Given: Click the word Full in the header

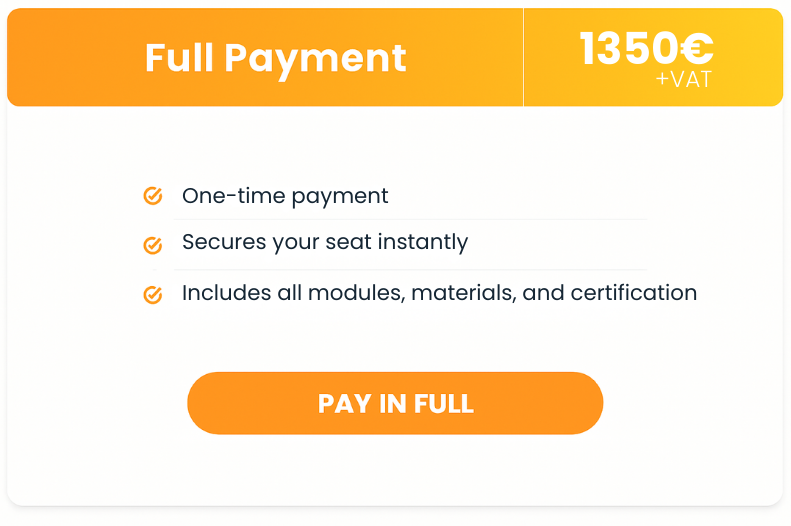Looking at the screenshot, I should click(x=179, y=58).
